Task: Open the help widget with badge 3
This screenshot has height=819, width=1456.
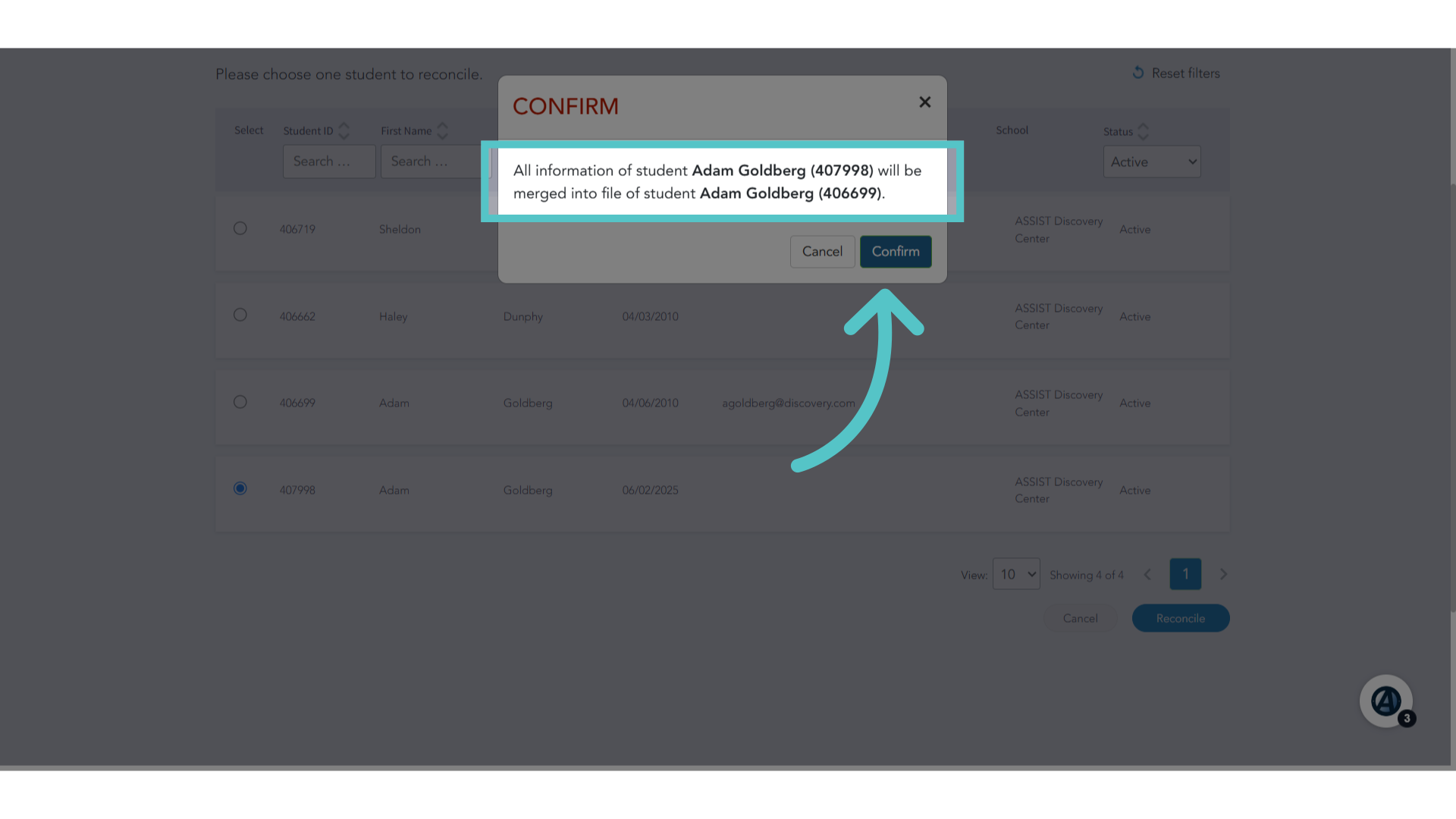Action: point(1386,701)
